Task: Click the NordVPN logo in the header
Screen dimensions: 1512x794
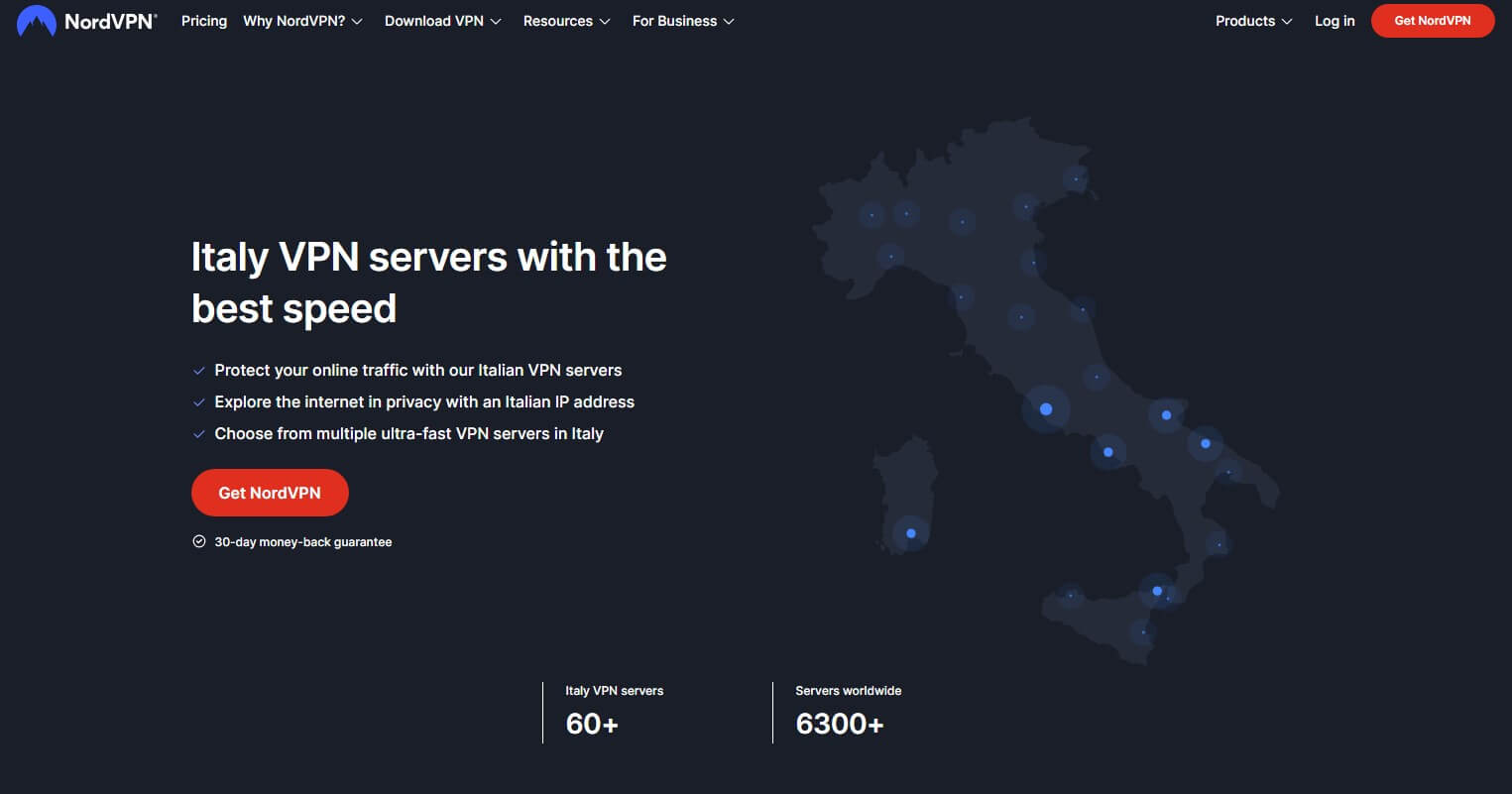Action: coord(86,21)
